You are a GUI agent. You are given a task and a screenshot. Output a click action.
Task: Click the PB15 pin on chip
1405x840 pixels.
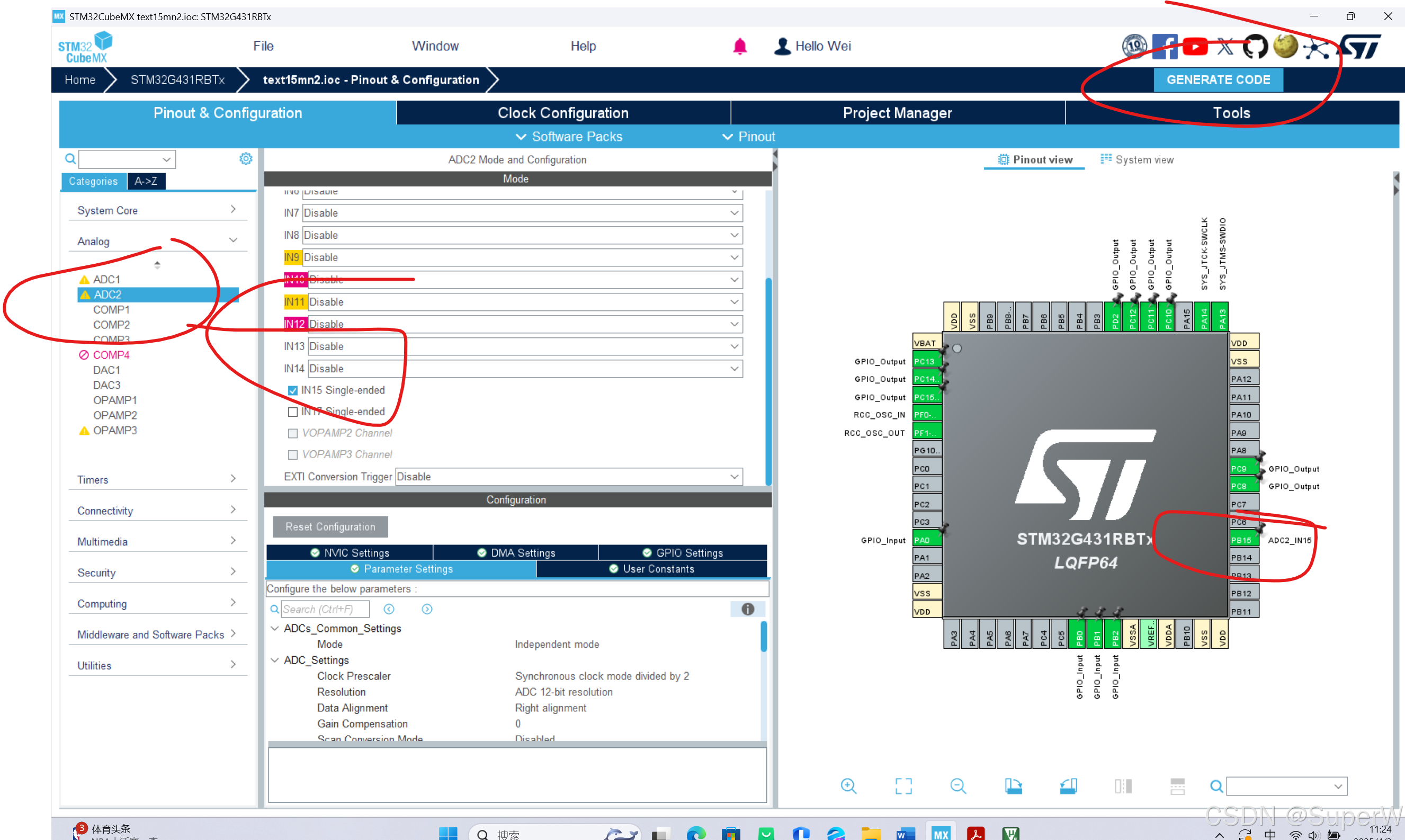click(1241, 540)
